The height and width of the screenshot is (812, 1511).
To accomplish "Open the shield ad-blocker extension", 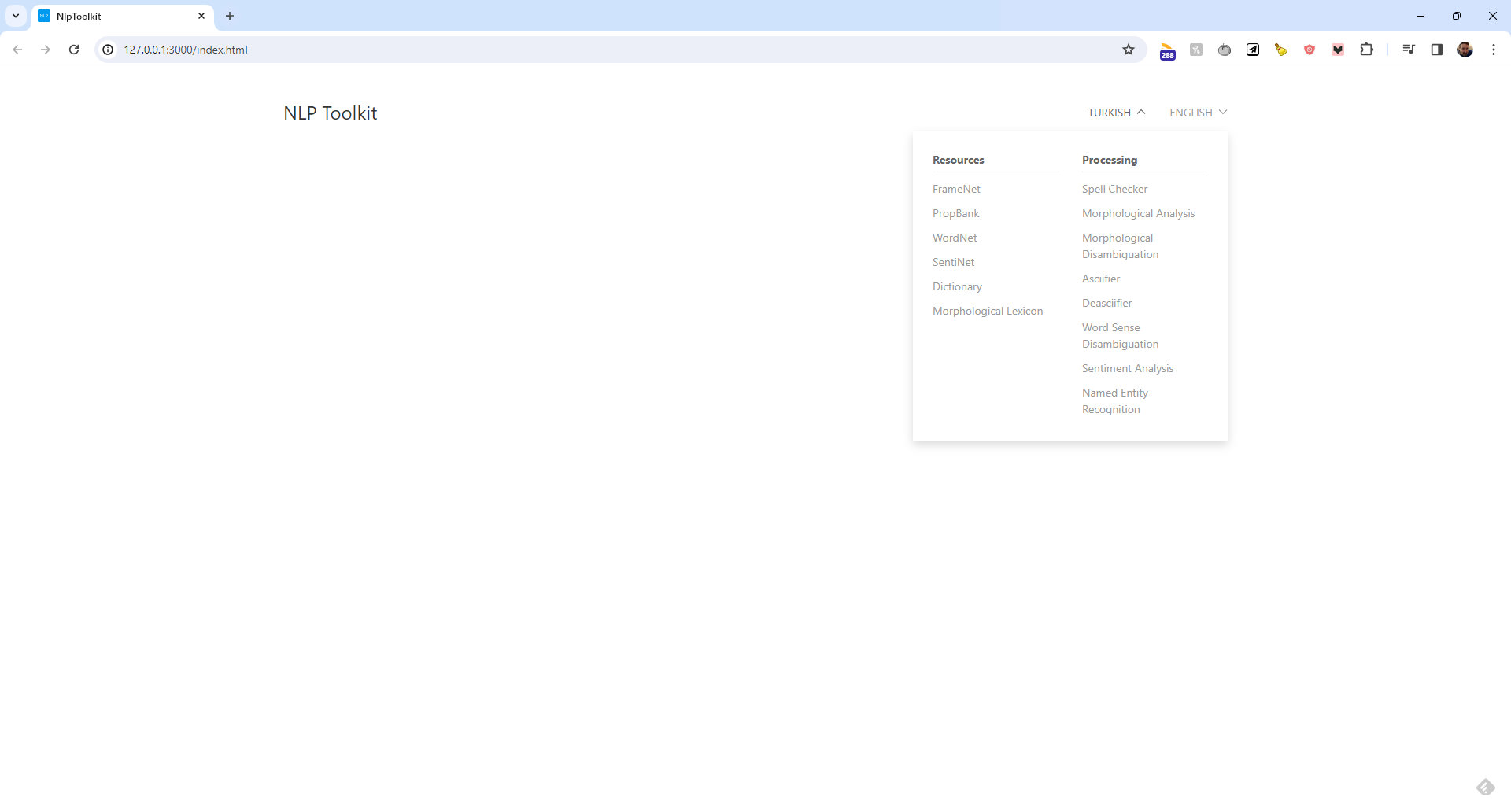I will pyautogui.click(x=1309, y=49).
